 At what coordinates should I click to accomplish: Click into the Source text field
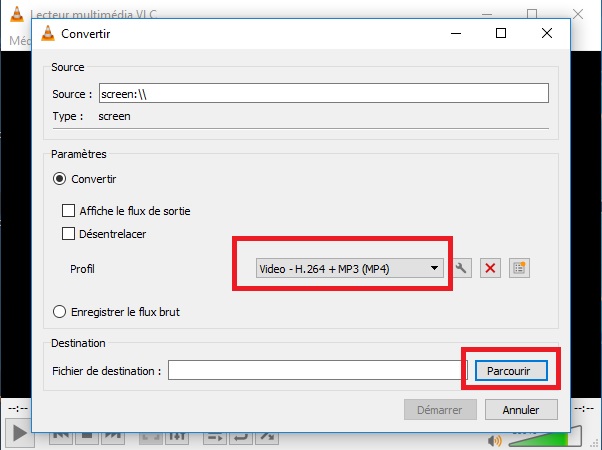(x=324, y=93)
